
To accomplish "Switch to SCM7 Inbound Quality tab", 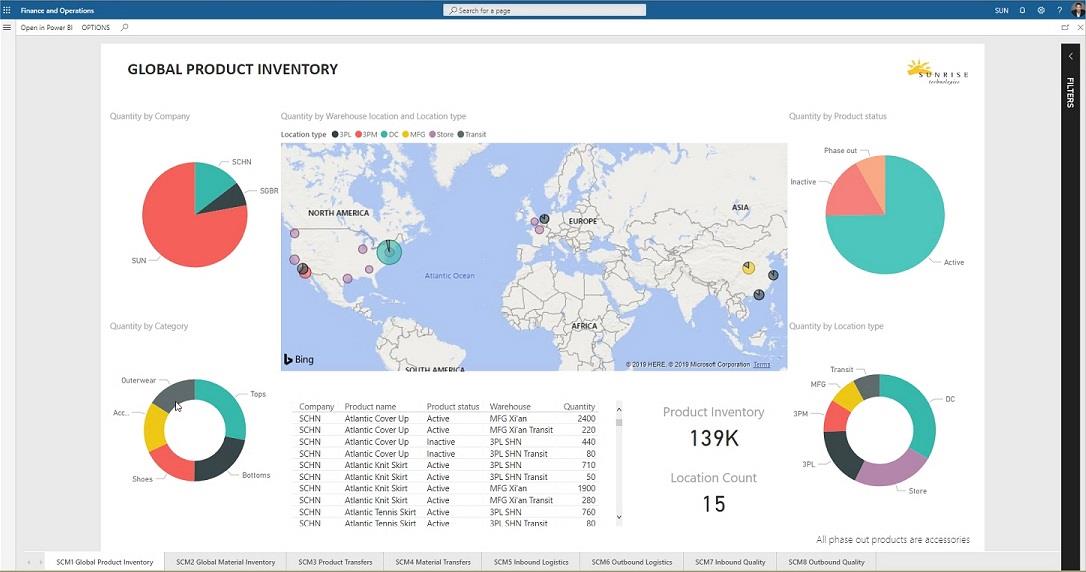I will pyautogui.click(x=730, y=562).
